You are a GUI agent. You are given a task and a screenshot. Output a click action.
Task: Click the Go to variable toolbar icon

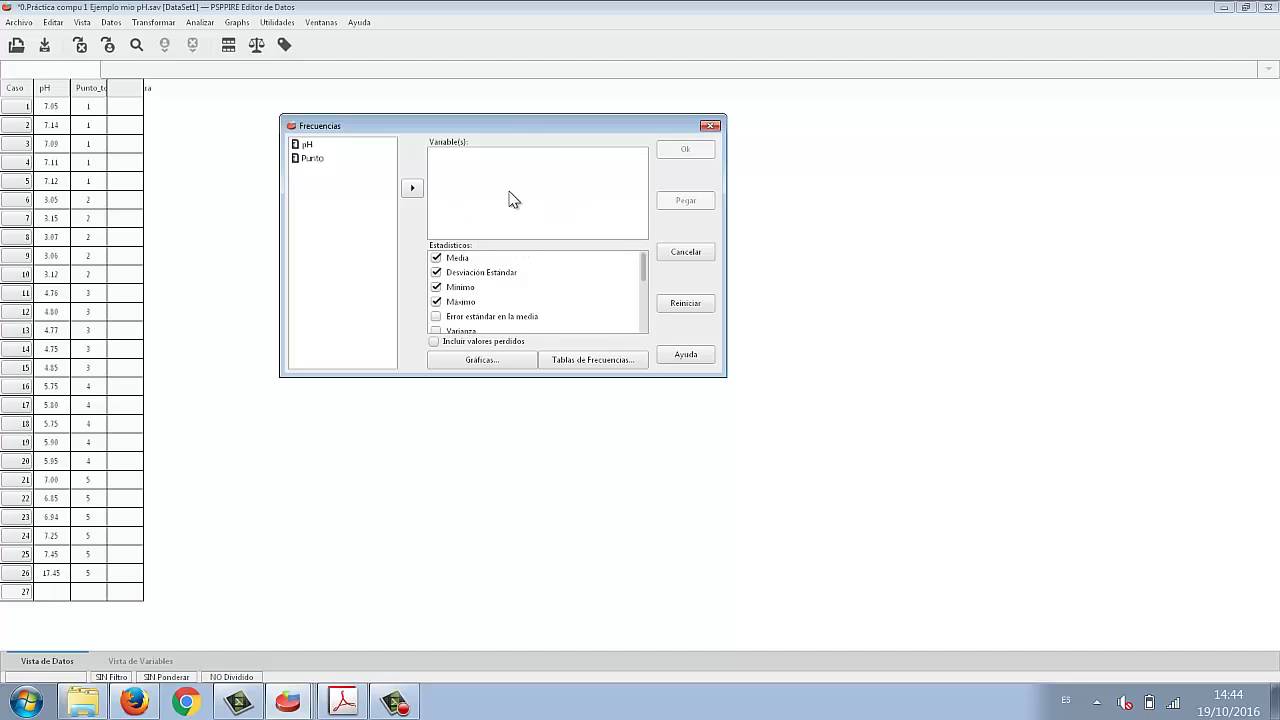[80, 45]
